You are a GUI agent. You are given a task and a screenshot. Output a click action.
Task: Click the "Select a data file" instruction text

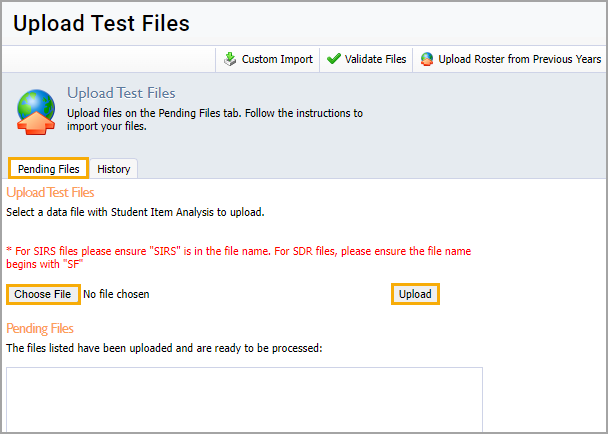[135, 213]
